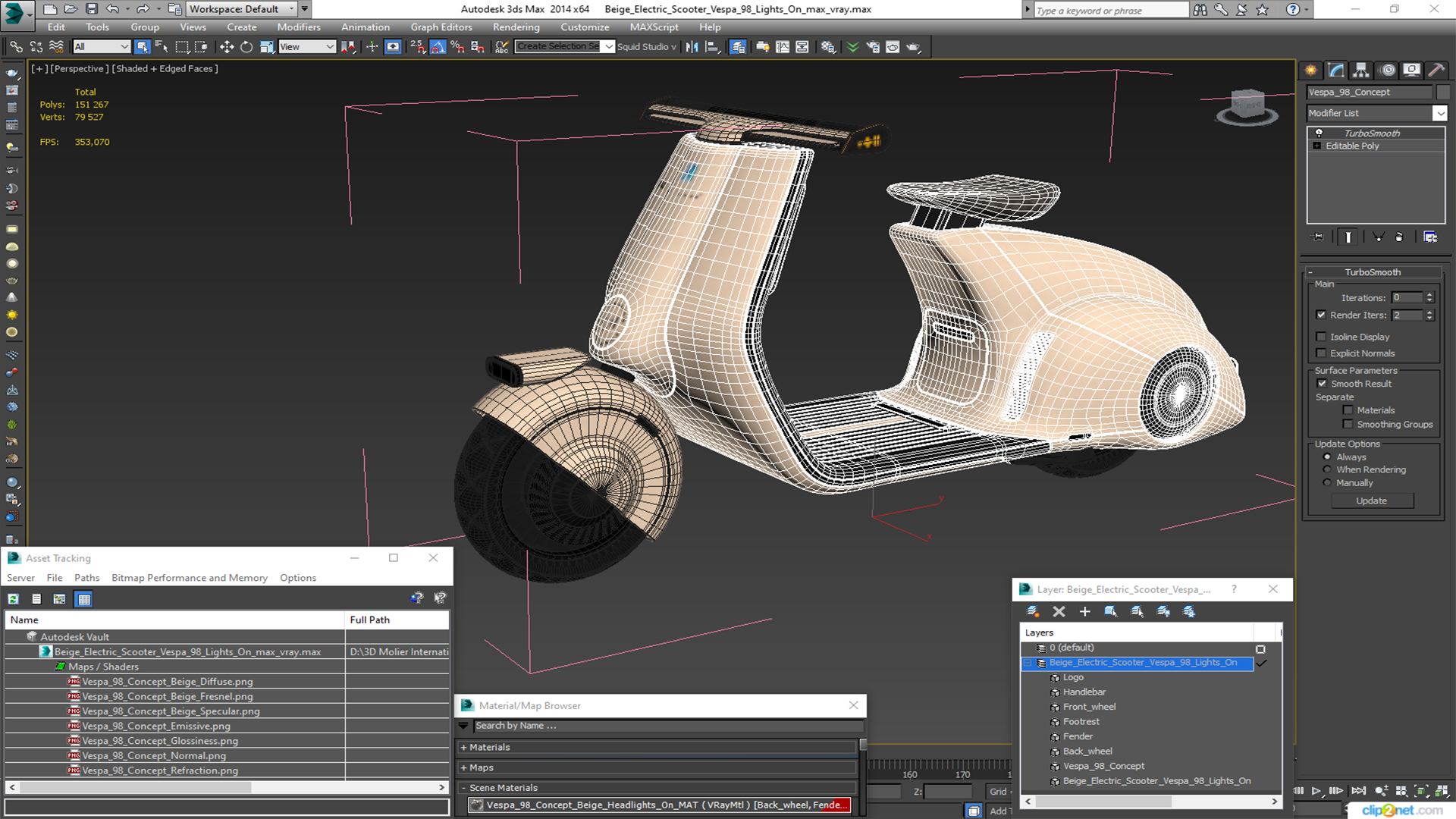Remove modifier from the stack
This screenshot has width=1456, height=819.
click(1399, 237)
